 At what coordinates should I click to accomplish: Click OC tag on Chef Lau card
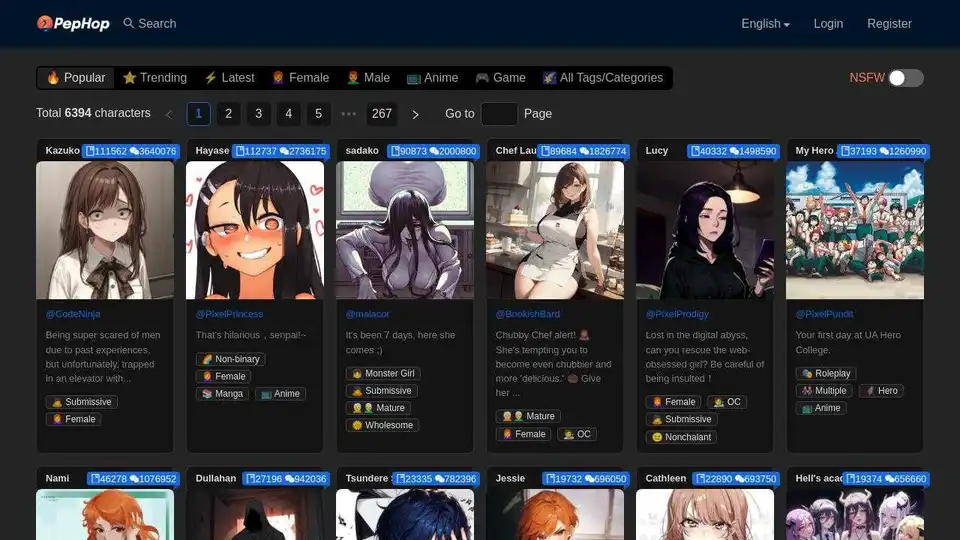(x=577, y=434)
